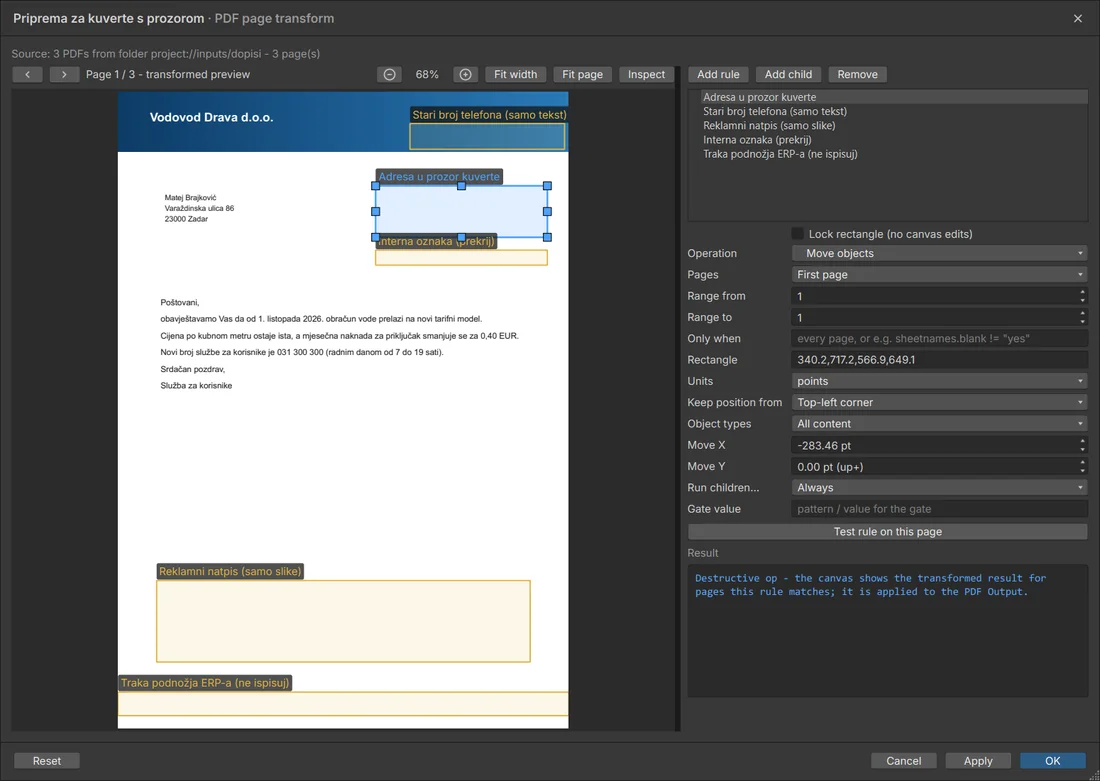The height and width of the screenshot is (781, 1100).
Task: Click the Move Y value field
Action: pos(939,467)
